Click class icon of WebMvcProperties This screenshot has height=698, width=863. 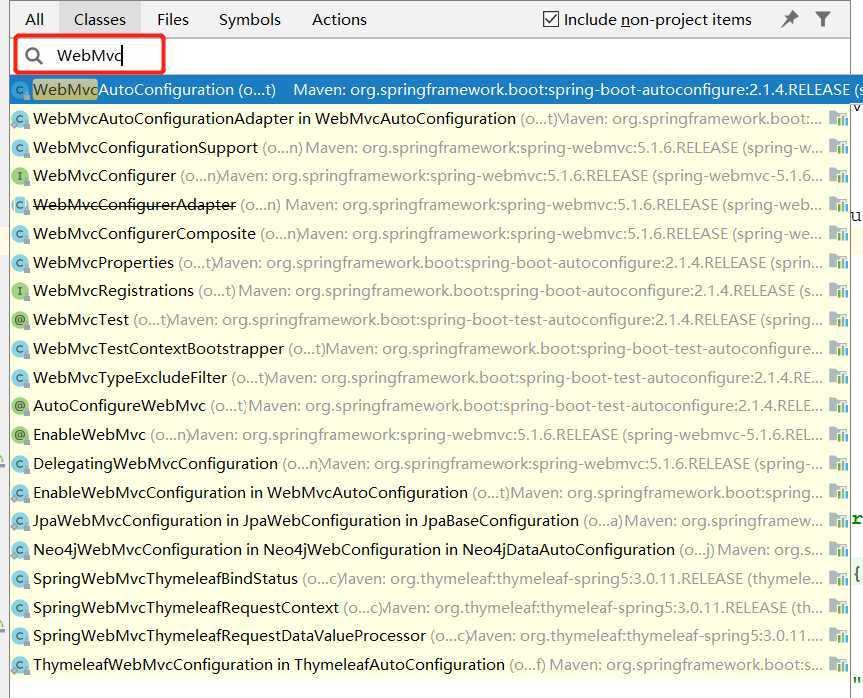click(x=20, y=263)
